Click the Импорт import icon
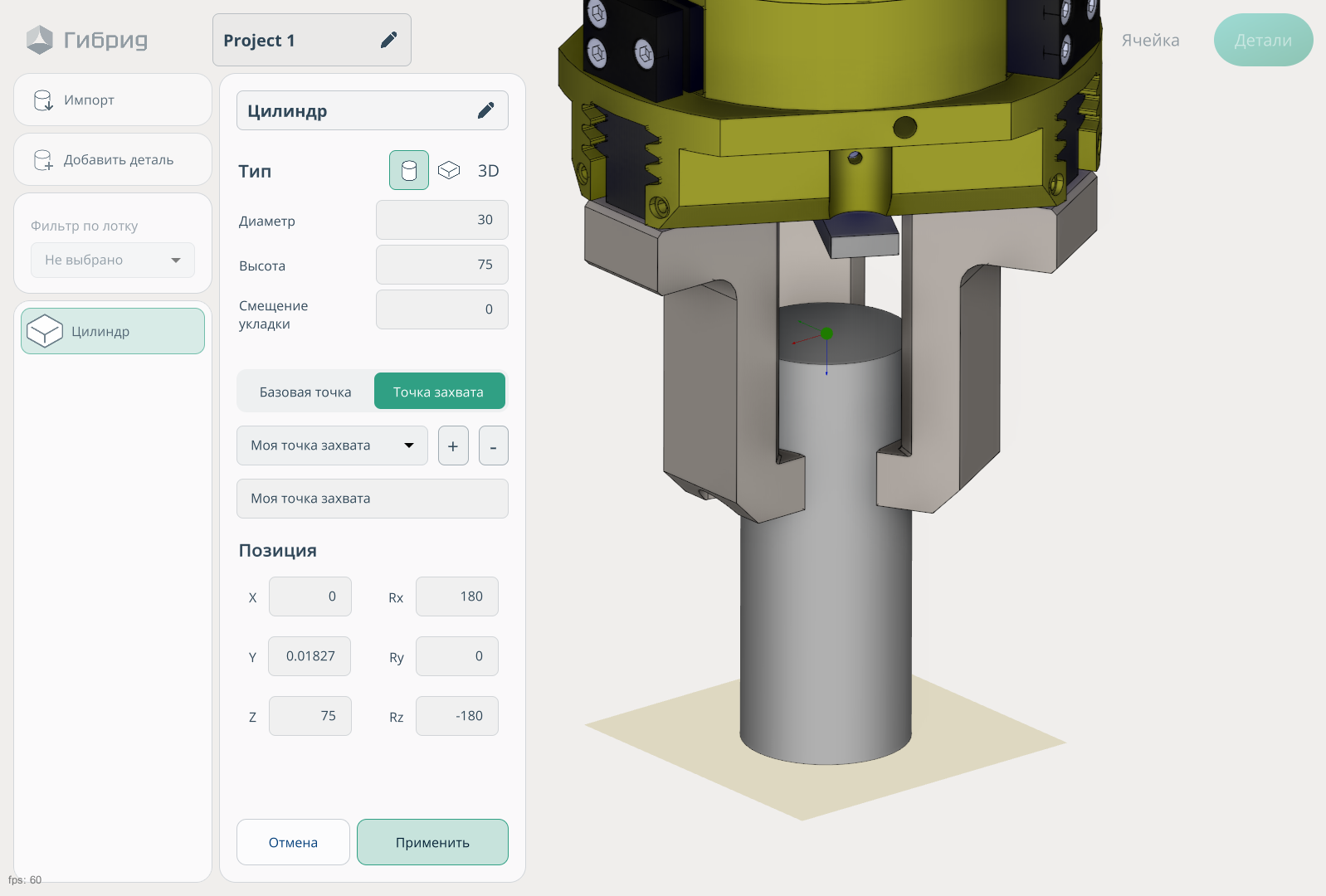 pyautogui.click(x=43, y=100)
